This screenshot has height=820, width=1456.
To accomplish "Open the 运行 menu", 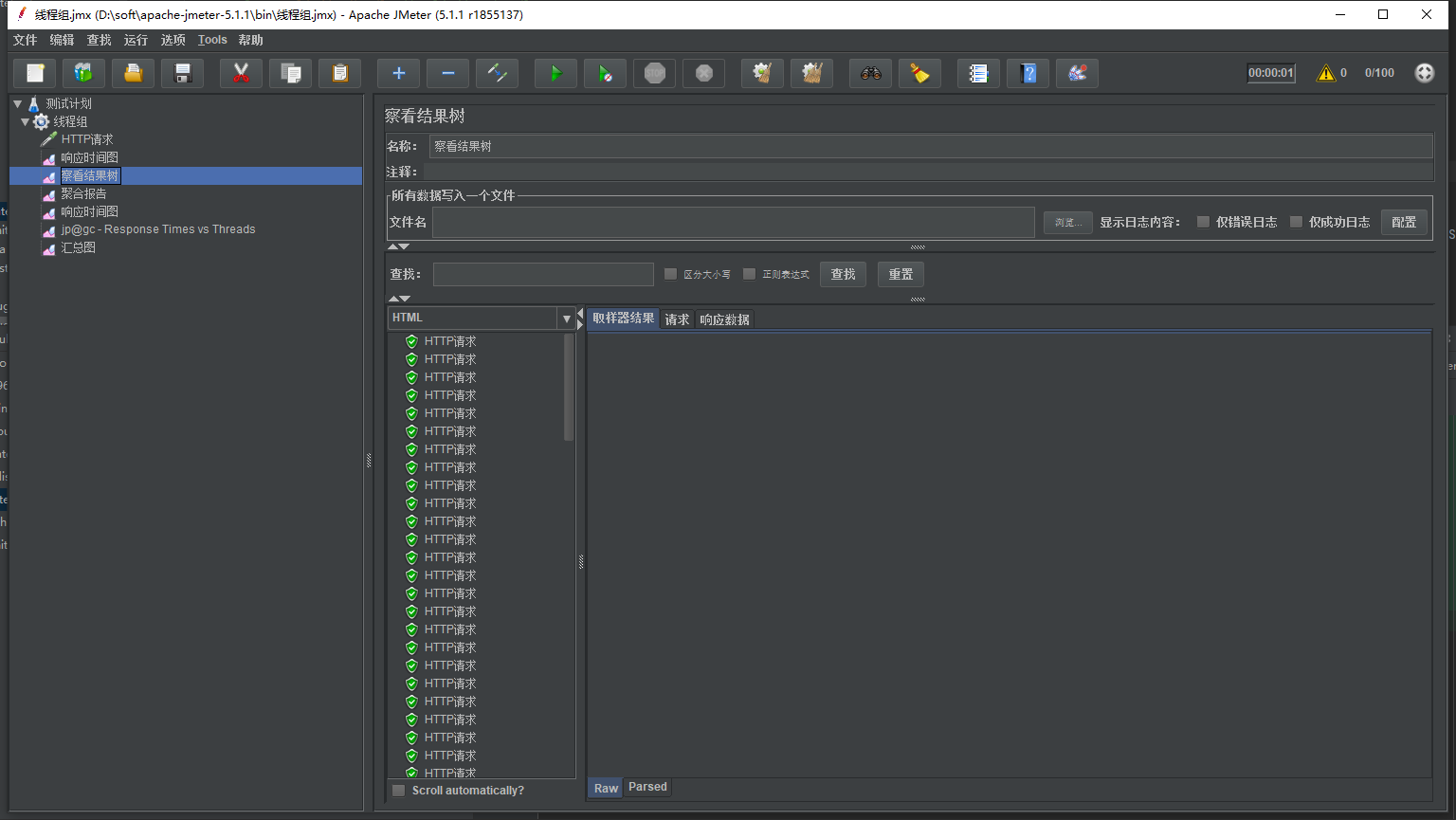I will coord(136,40).
